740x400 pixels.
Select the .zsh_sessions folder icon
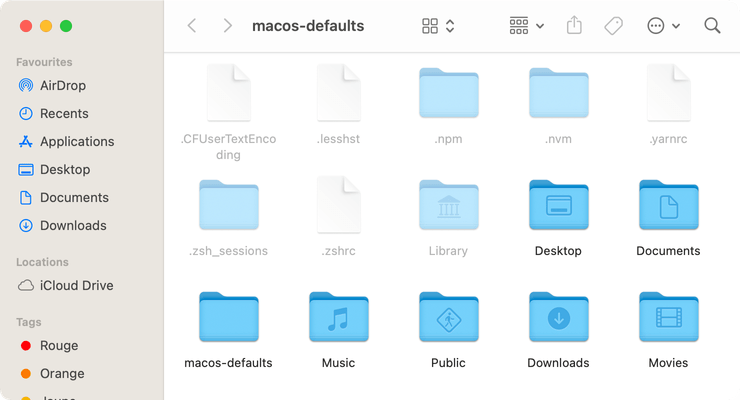pyautogui.click(x=229, y=205)
